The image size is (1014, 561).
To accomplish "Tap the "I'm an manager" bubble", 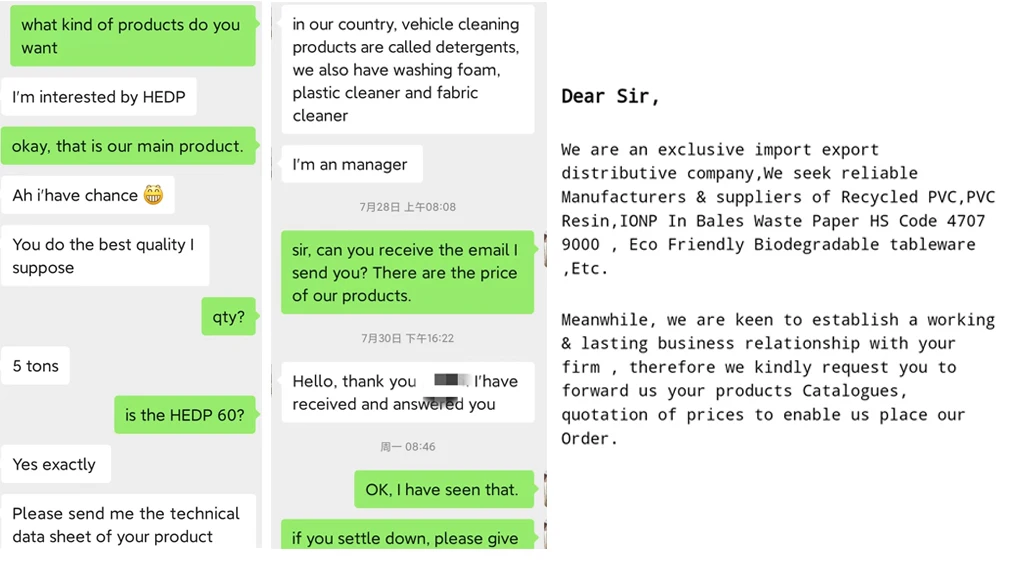I will click(x=350, y=164).
